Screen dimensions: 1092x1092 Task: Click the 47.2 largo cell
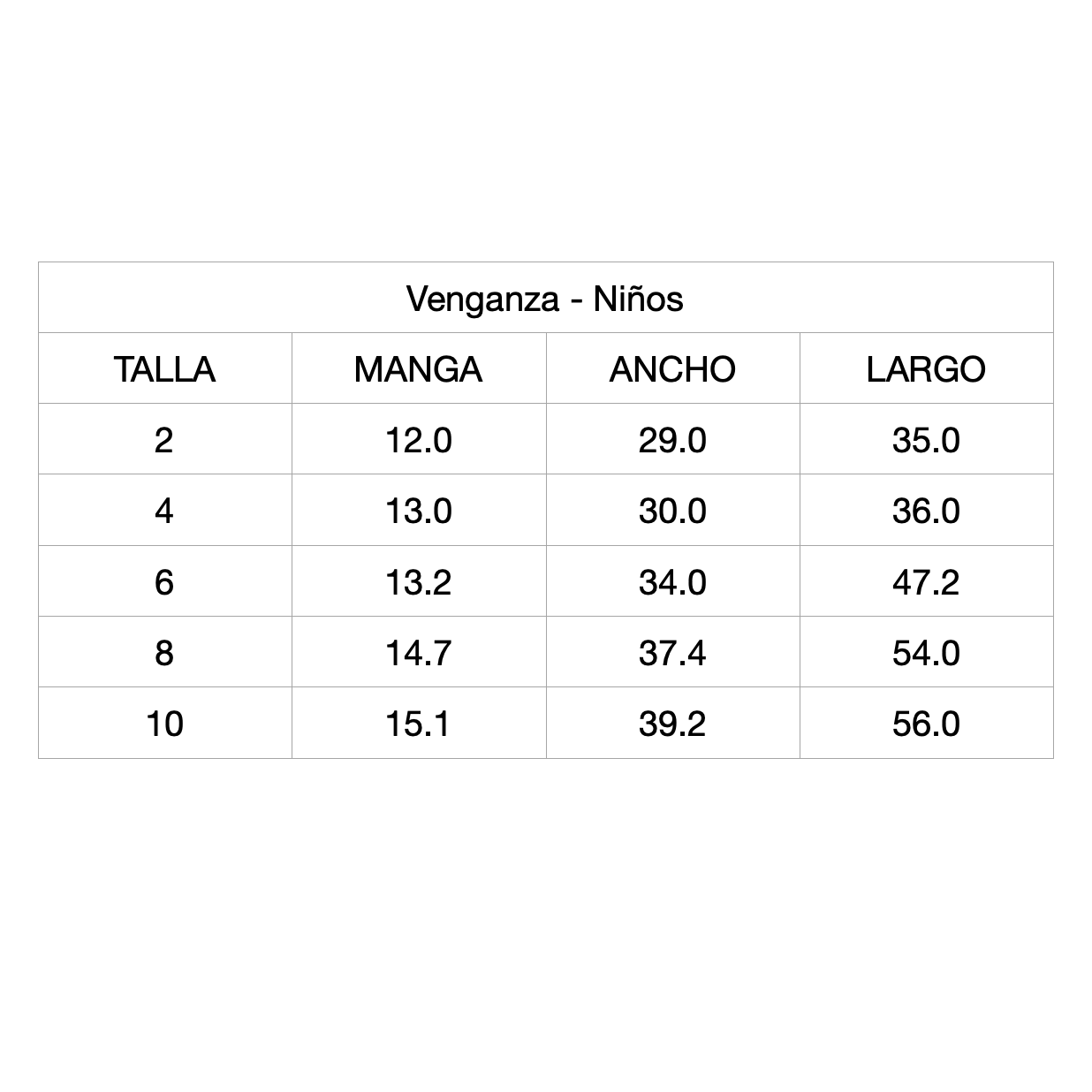(x=926, y=582)
